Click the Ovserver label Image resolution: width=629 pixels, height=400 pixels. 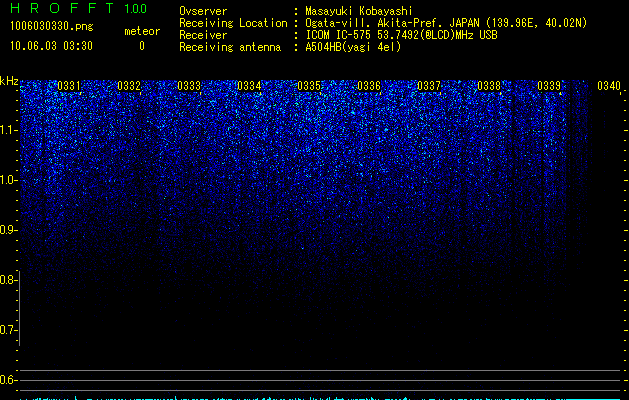click(203, 11)
